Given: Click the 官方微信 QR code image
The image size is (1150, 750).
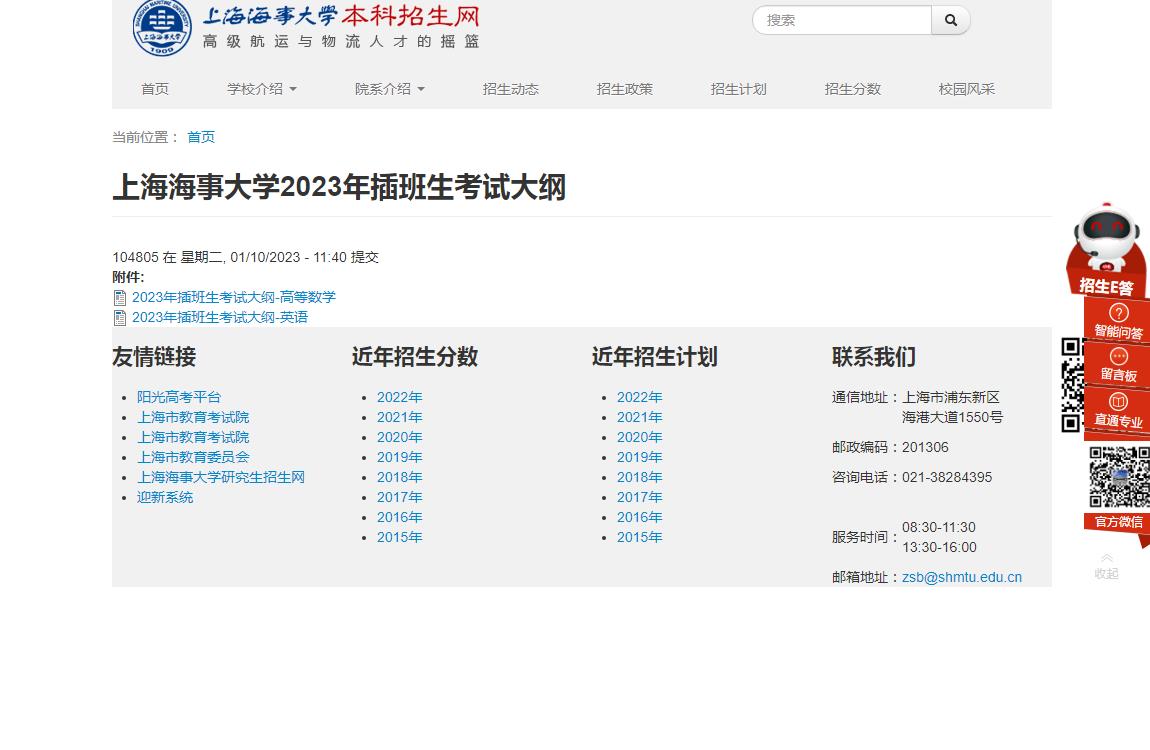Looking at the screenshot, I should tap(1118, 477).
